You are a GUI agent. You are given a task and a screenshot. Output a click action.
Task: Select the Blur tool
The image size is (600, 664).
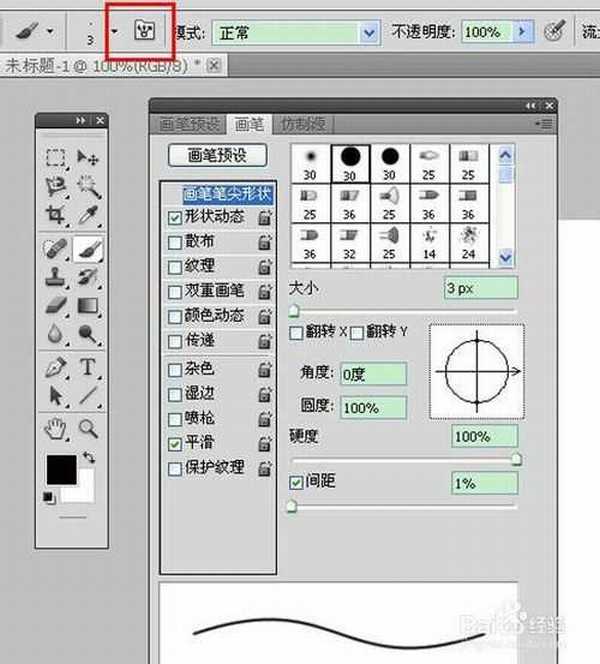point(55,334)
